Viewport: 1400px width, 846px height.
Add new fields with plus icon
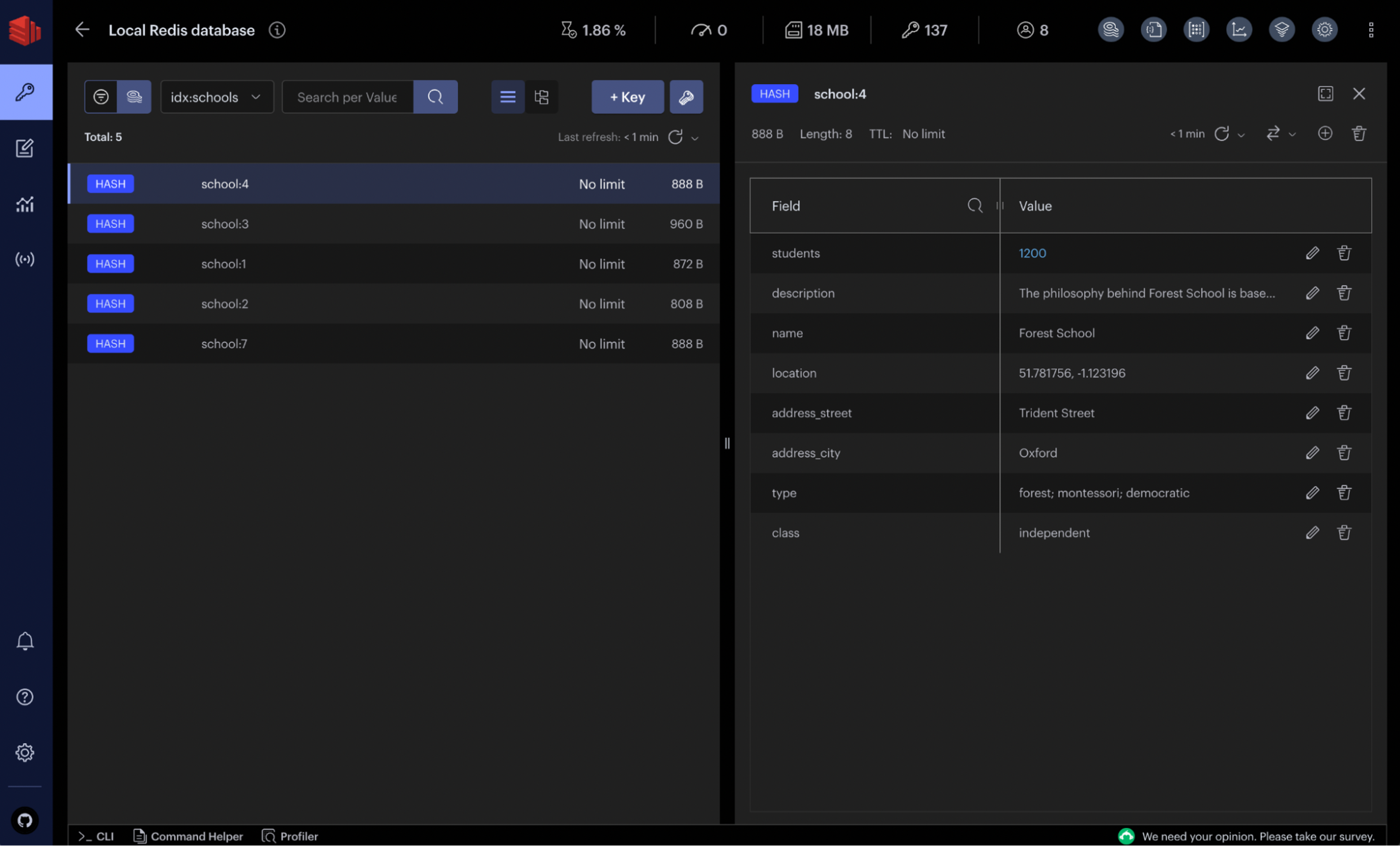tap(1325, 133)
